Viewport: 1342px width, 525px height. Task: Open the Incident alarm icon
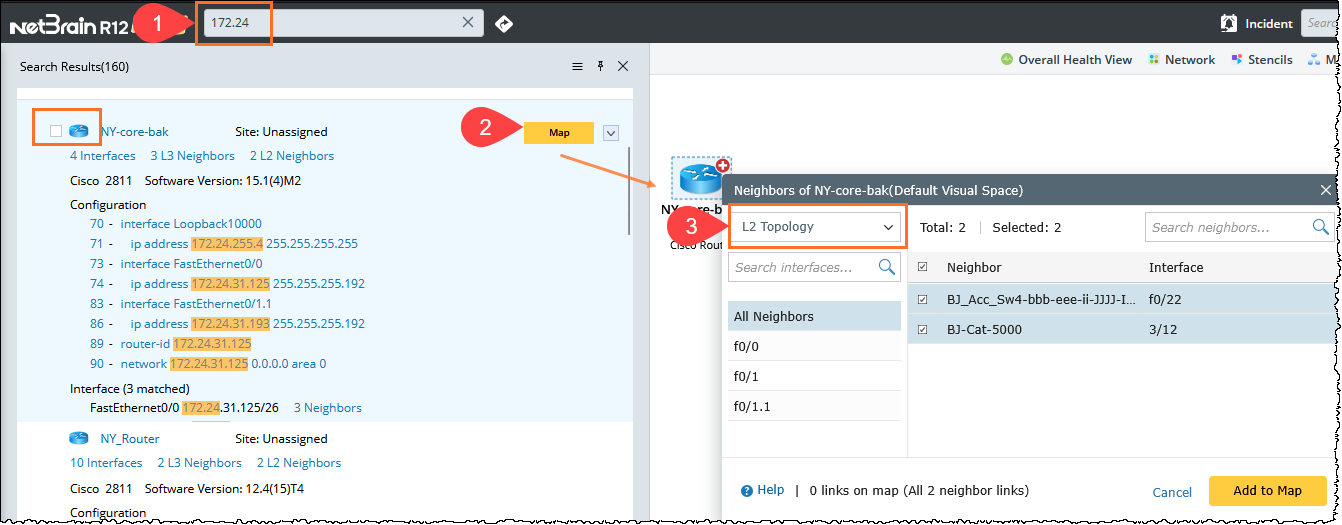click(1229, 23)
